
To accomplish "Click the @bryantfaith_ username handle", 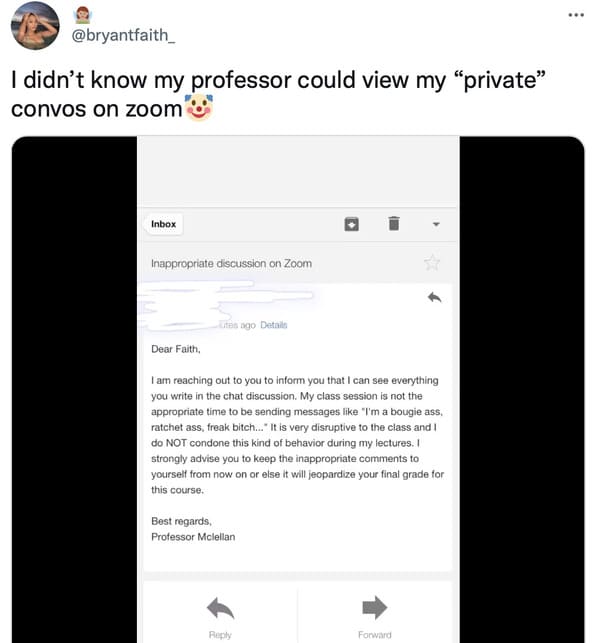I will (123, 35).
